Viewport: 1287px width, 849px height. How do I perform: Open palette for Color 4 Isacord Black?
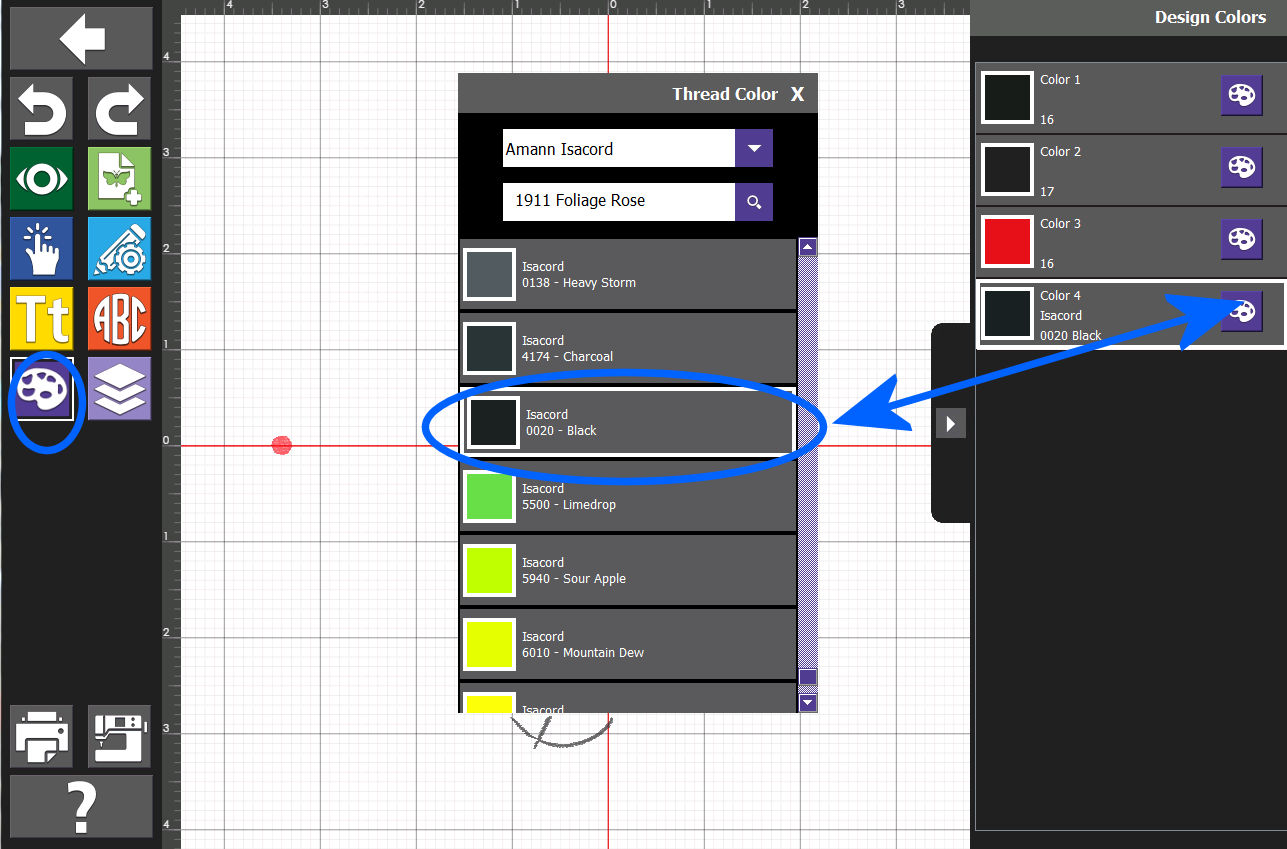[x=1241, y=312]
